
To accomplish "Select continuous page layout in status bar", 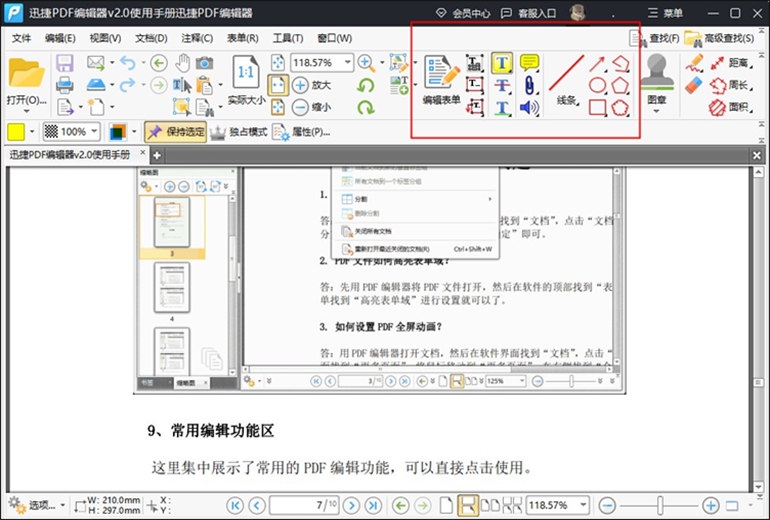I will point(468,505).
